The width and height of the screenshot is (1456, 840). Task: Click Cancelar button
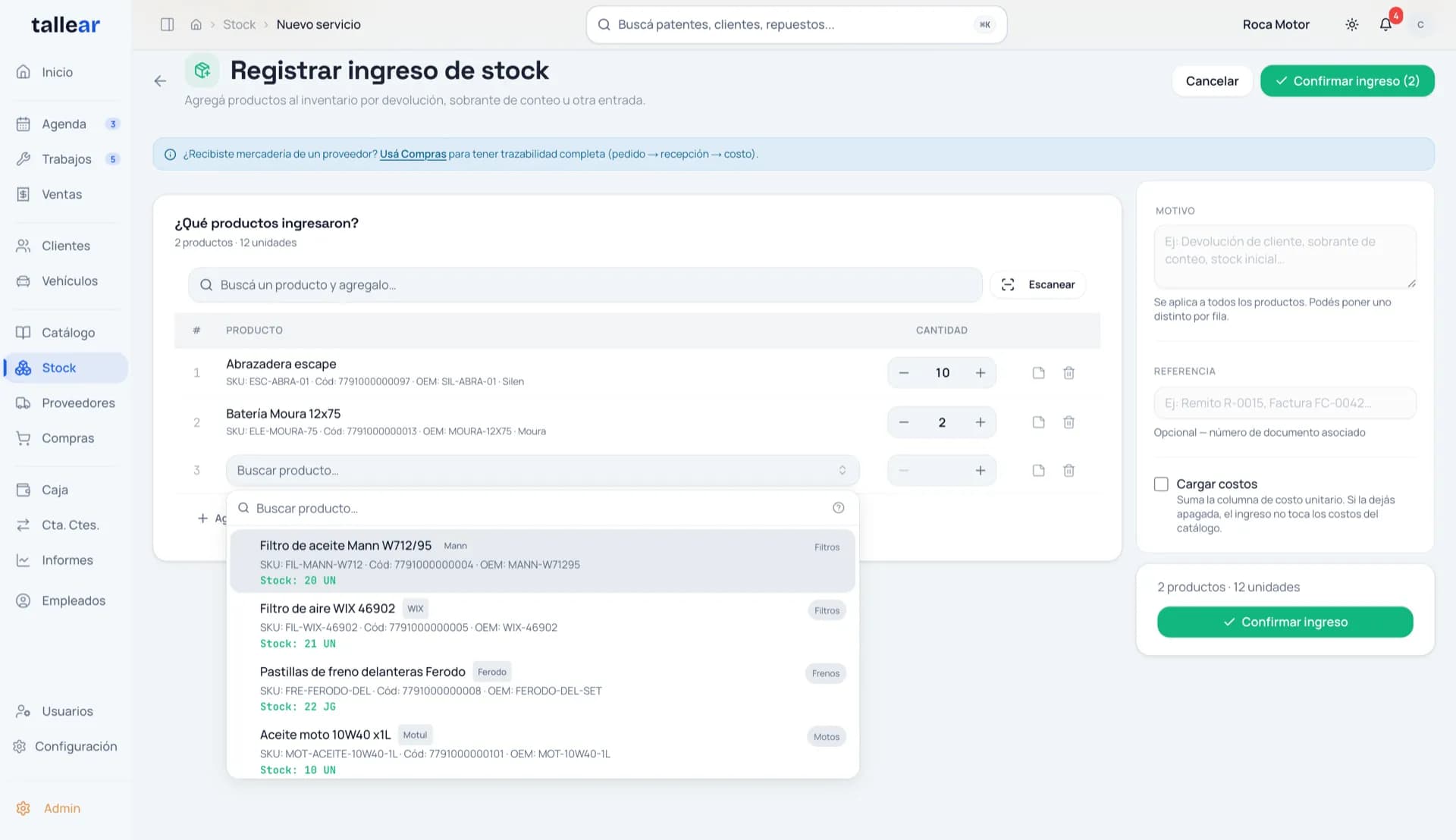1211,81
